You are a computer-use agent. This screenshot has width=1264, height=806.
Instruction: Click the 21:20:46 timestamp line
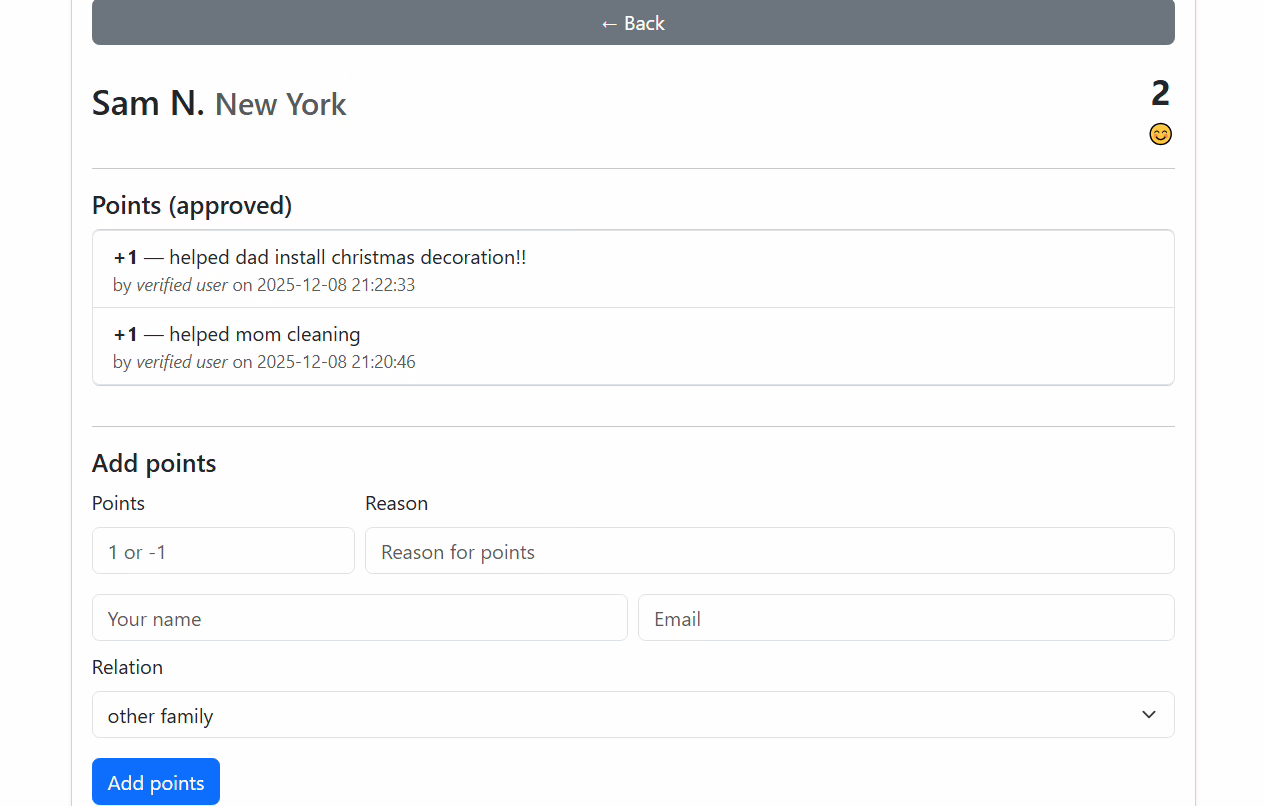[x=264, y=362]
